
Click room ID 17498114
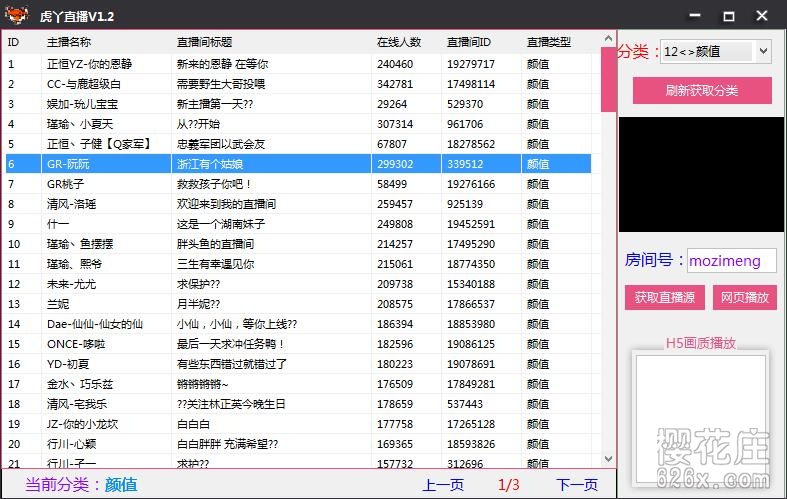471,84
